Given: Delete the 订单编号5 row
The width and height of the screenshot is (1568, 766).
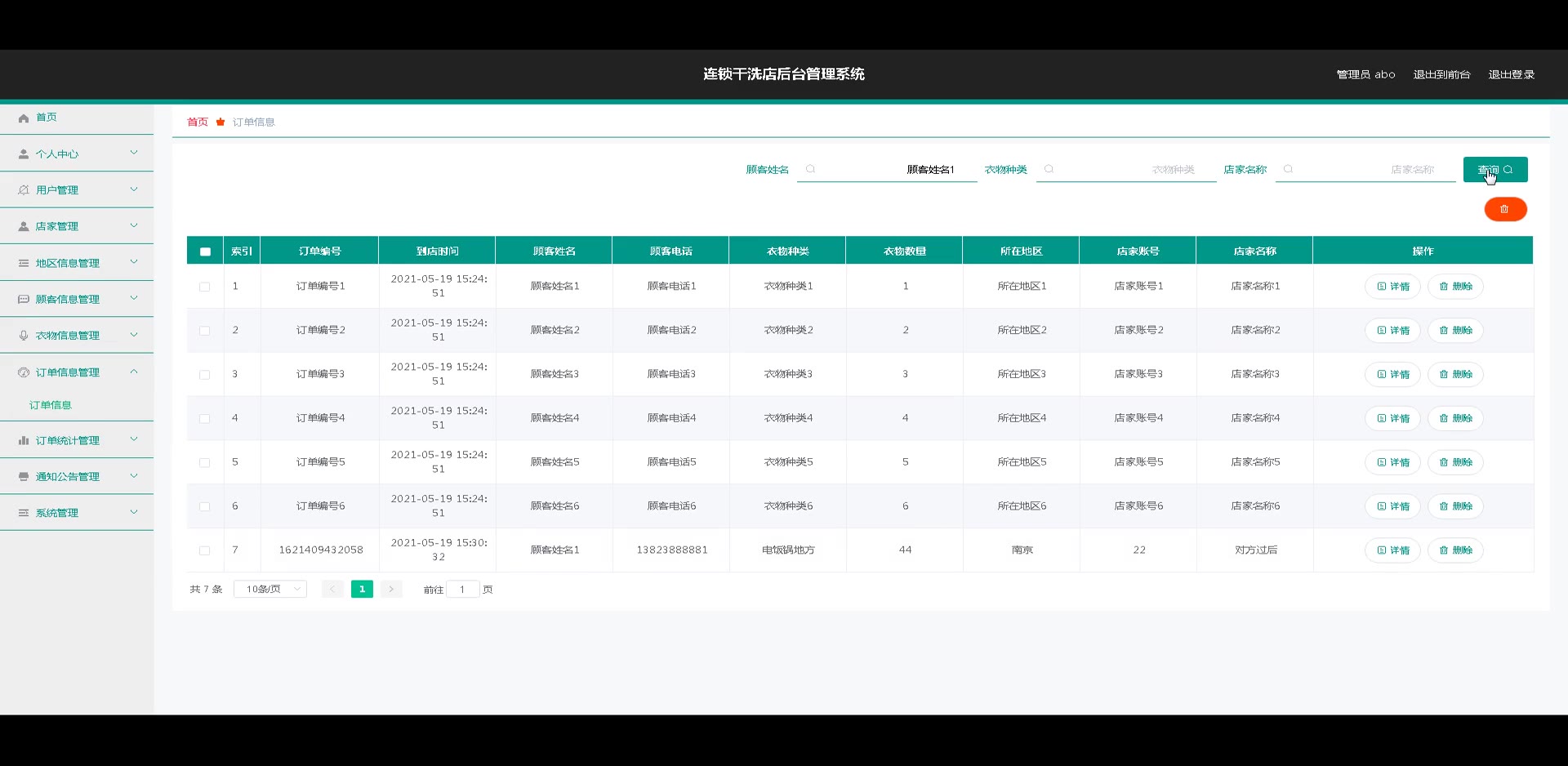Looking at the screenshot, I should [x=1455, y=462].
